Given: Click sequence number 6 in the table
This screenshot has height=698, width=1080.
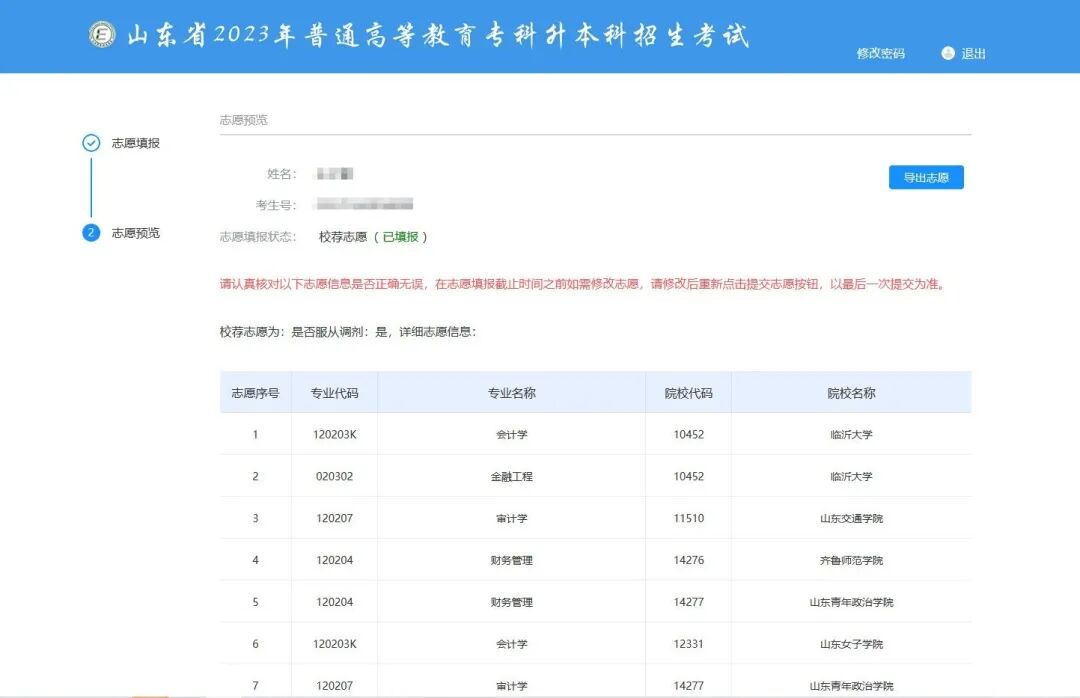Looking at the screenshot, I should click(256, 644).
